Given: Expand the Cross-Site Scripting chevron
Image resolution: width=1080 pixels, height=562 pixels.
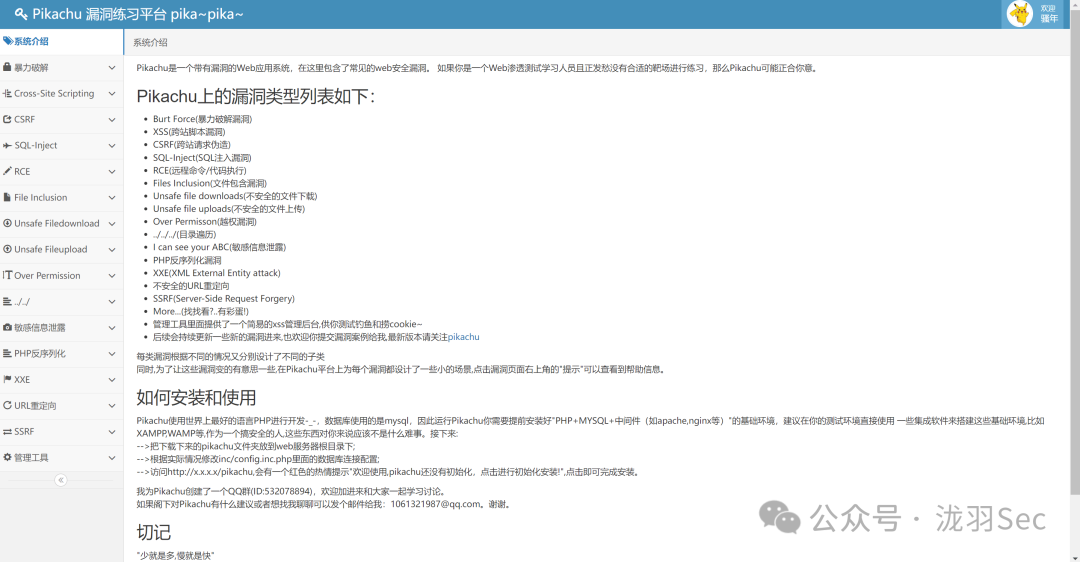Looking at the screenshot, I should click(x=112, y=94).
